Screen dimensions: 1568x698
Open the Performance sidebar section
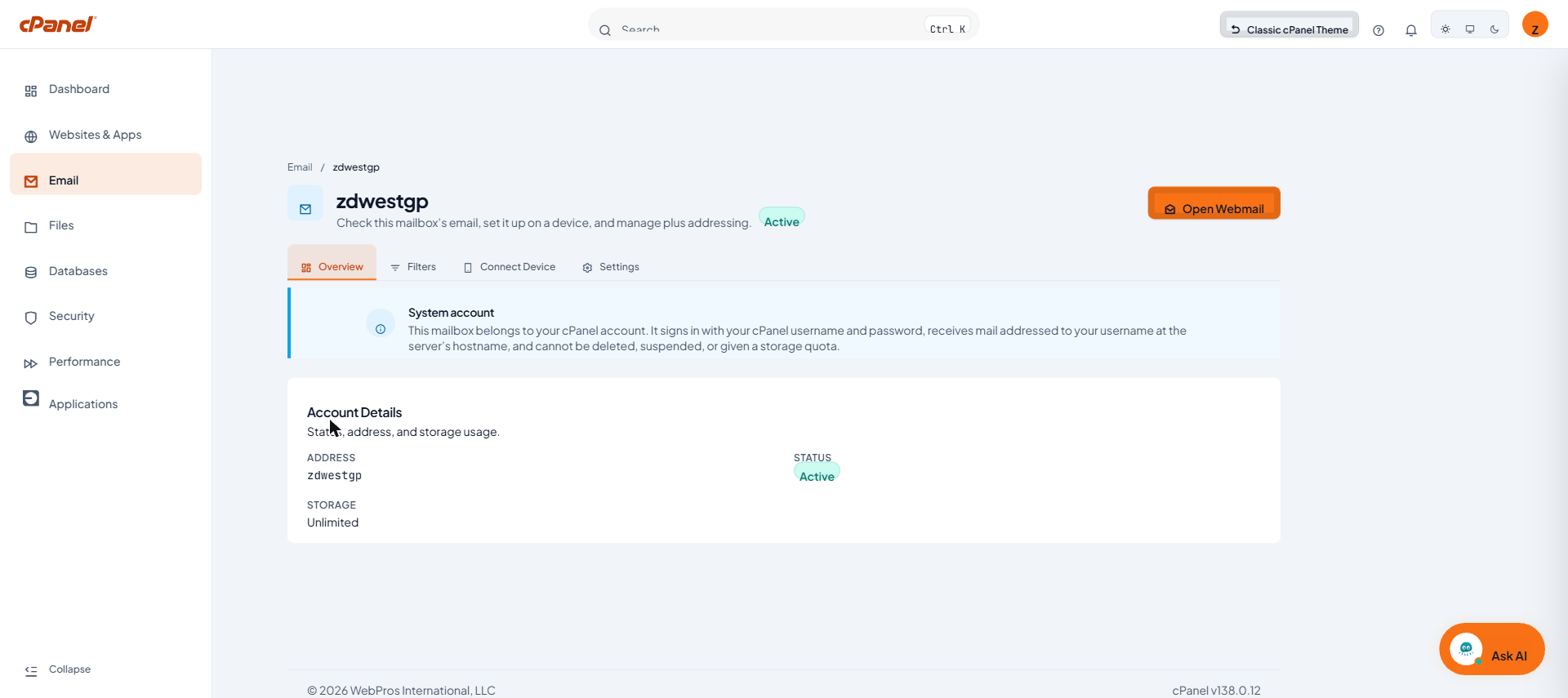105,362
